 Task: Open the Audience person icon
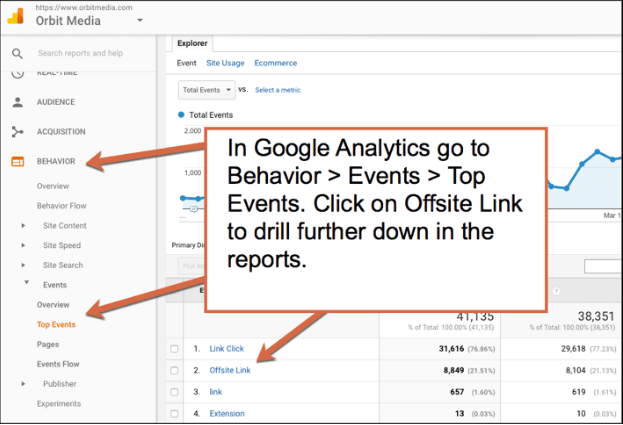17,102
